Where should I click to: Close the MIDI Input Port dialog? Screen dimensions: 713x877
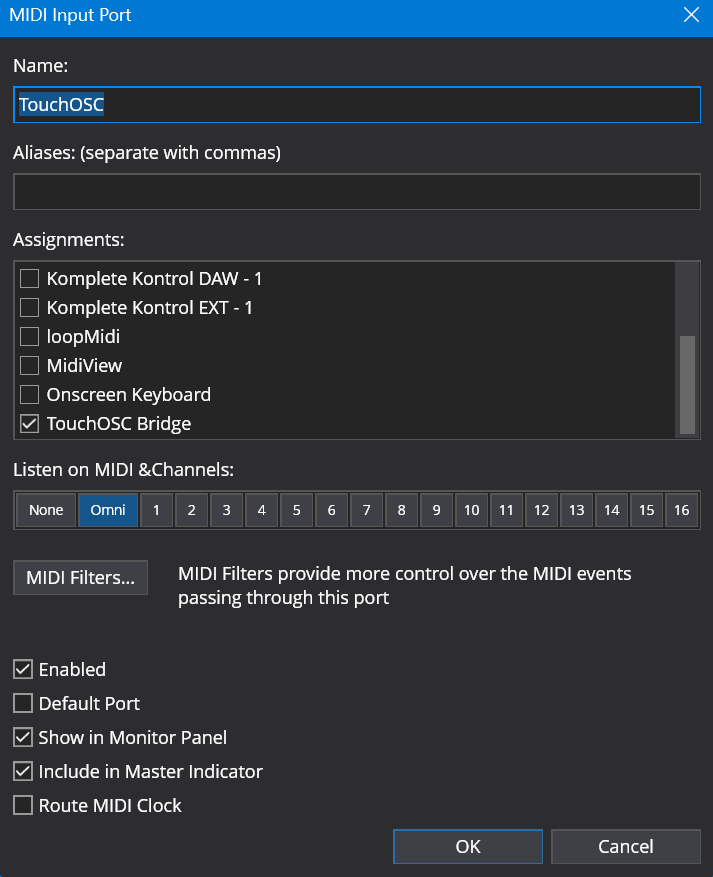[690, 16]
